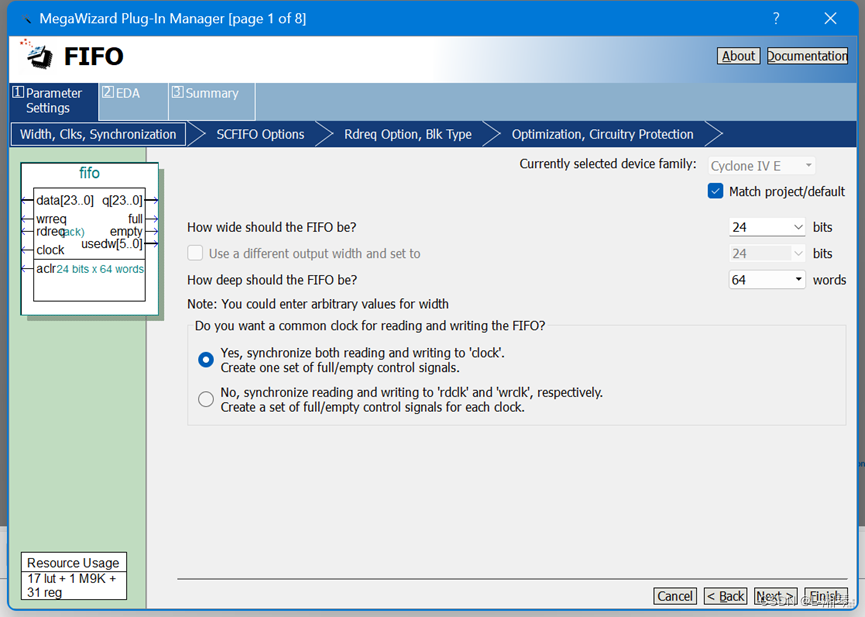This screenshot has height=617, width=865.
Task: Enable Use a different output width checkbox
Action: (195, 253)
